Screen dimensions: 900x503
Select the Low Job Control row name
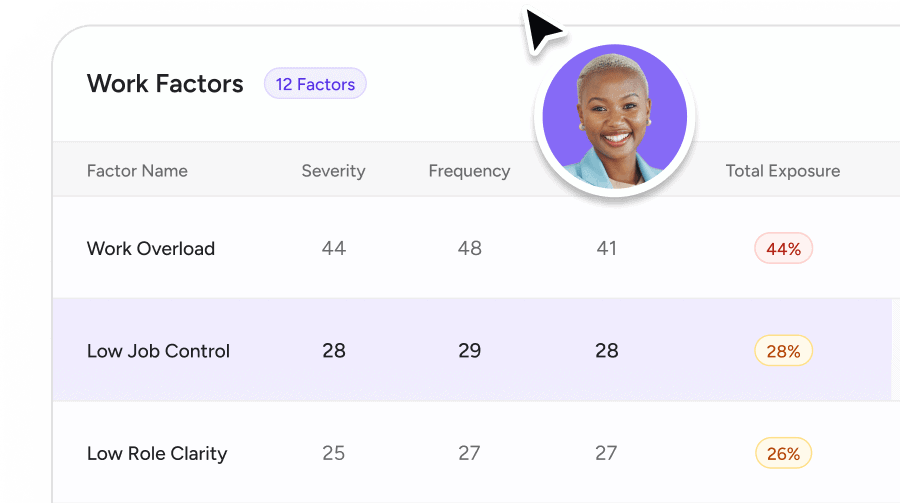tap(158, 351)
